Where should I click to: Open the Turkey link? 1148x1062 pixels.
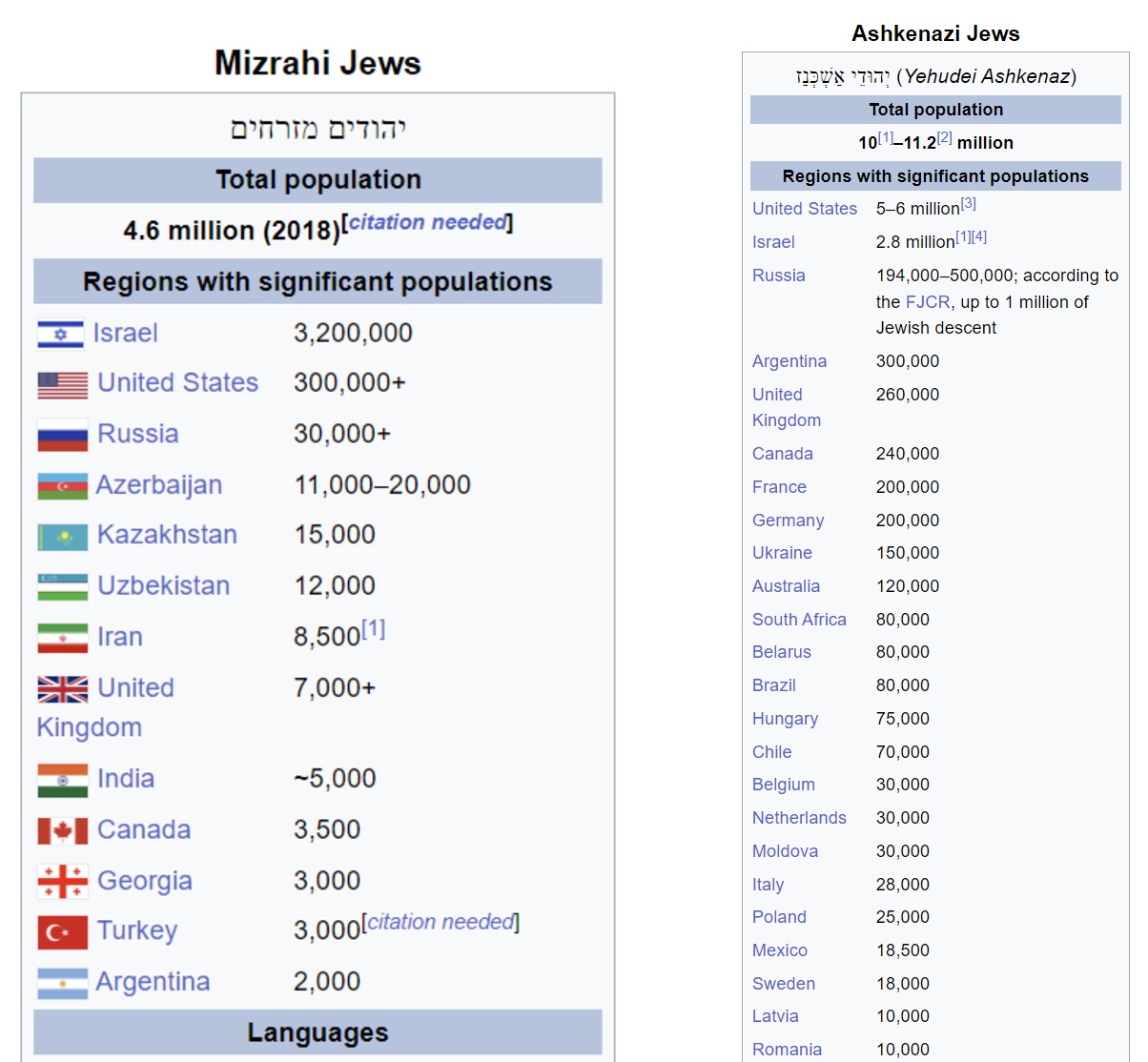136,930
